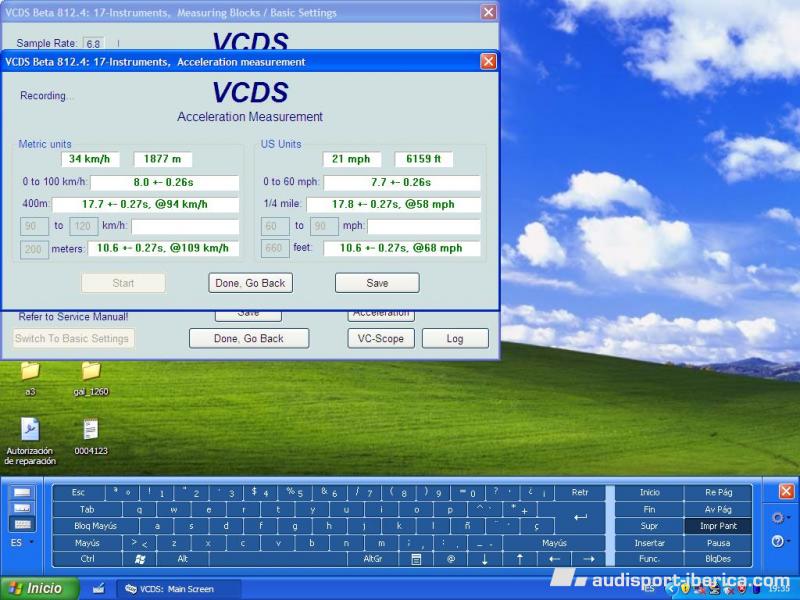Open the a3 folder on the desktop
The height and width of the screenshot is (600, 800).
coord(30,372)
